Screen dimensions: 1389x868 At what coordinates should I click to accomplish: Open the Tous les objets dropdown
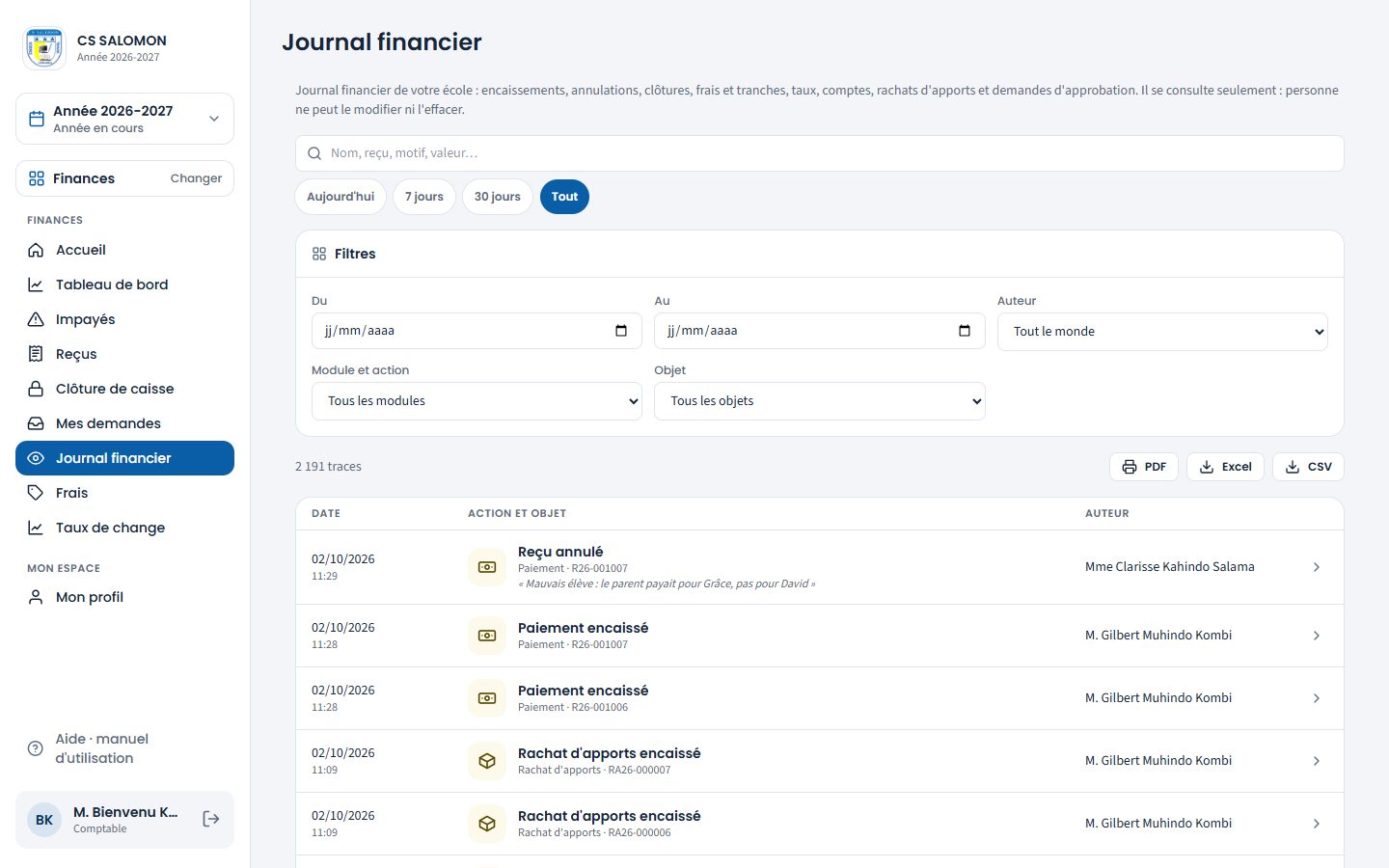[x=820, y=401]
